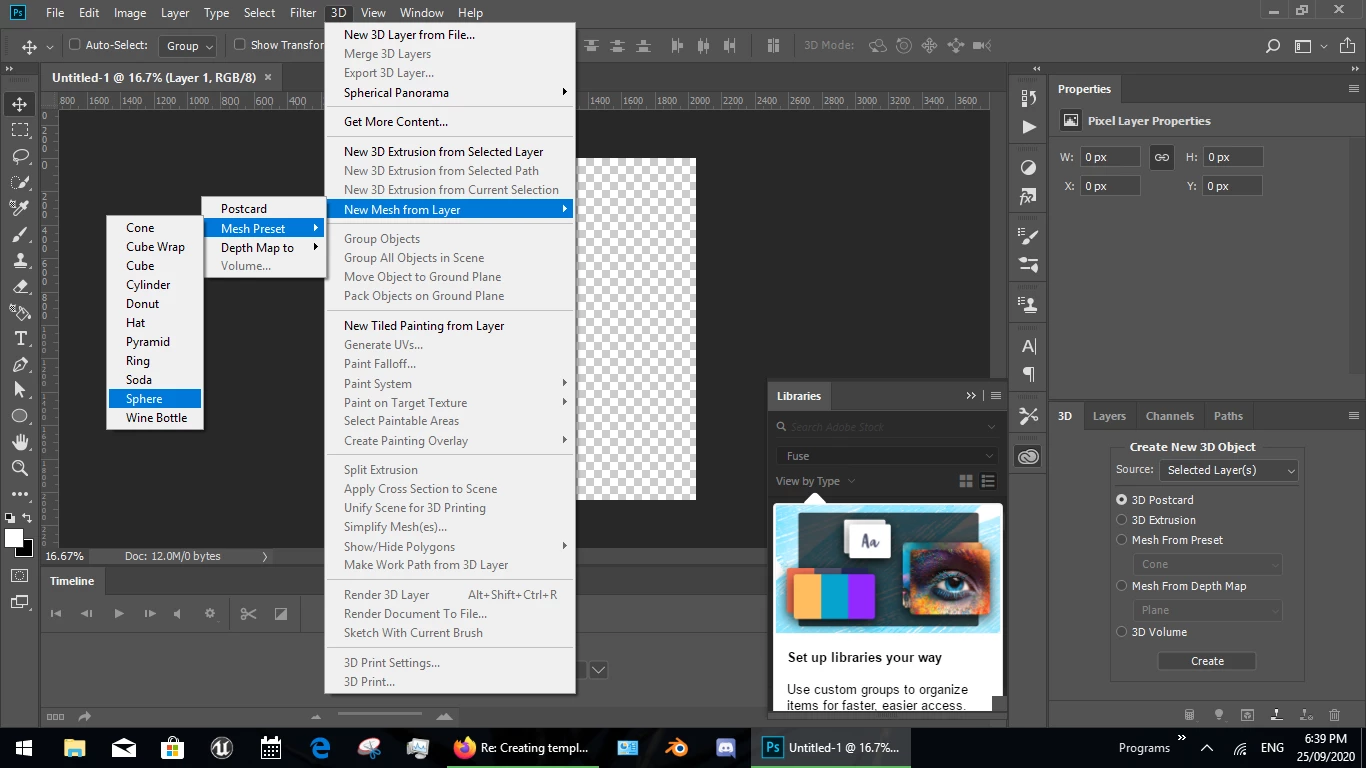
Task: Expand the Spherical Panorama submenu
Action: point(451,93)
